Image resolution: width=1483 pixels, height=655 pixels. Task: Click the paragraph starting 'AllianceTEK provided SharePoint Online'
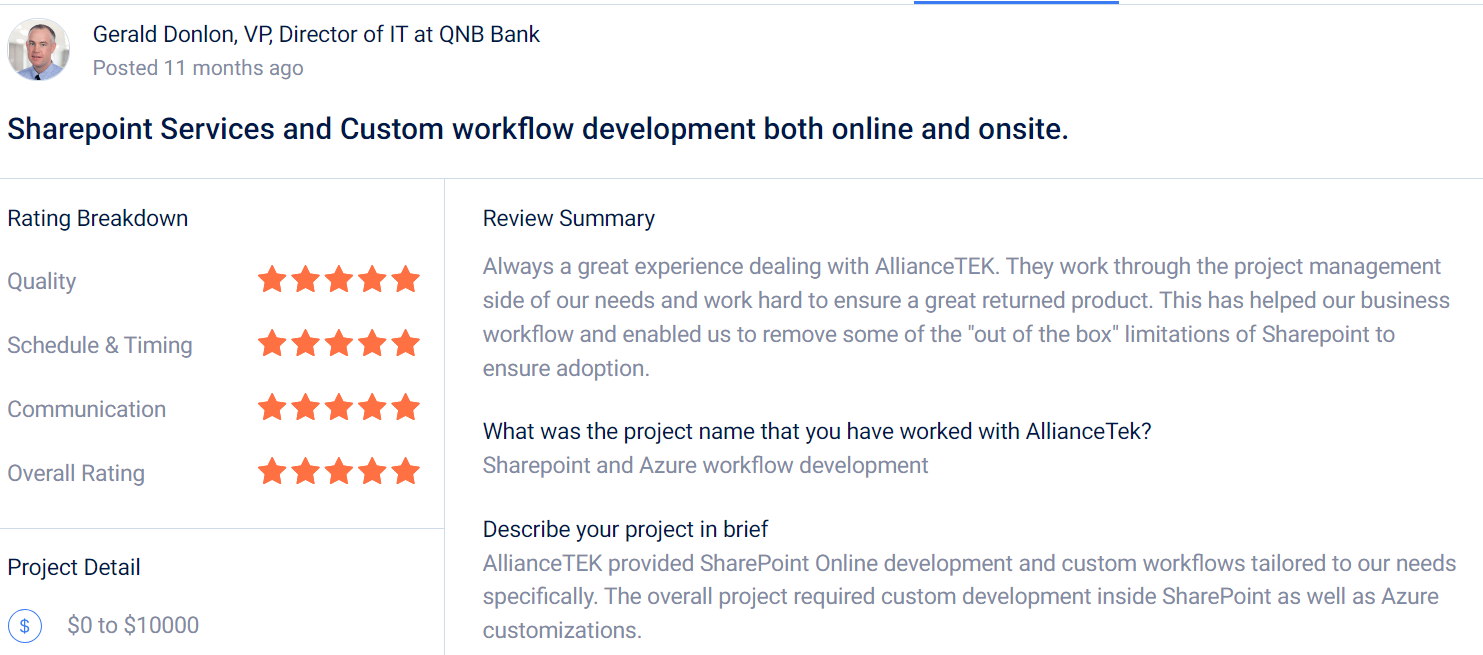click(970, 597)
